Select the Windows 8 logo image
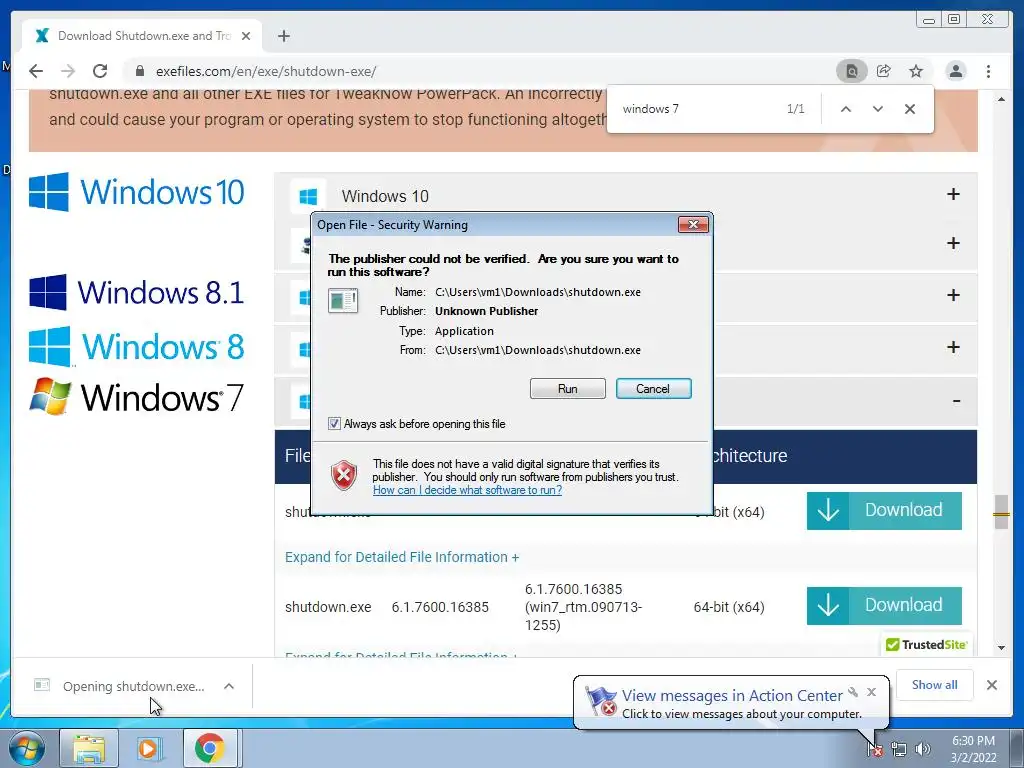Screen dimensions: 1024x768 pyautogui.click(x=136, y=346)
